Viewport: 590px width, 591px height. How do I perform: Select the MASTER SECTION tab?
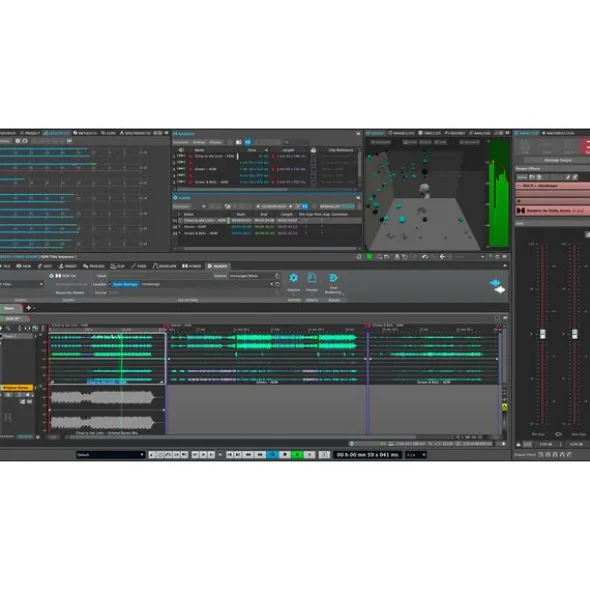558,133
